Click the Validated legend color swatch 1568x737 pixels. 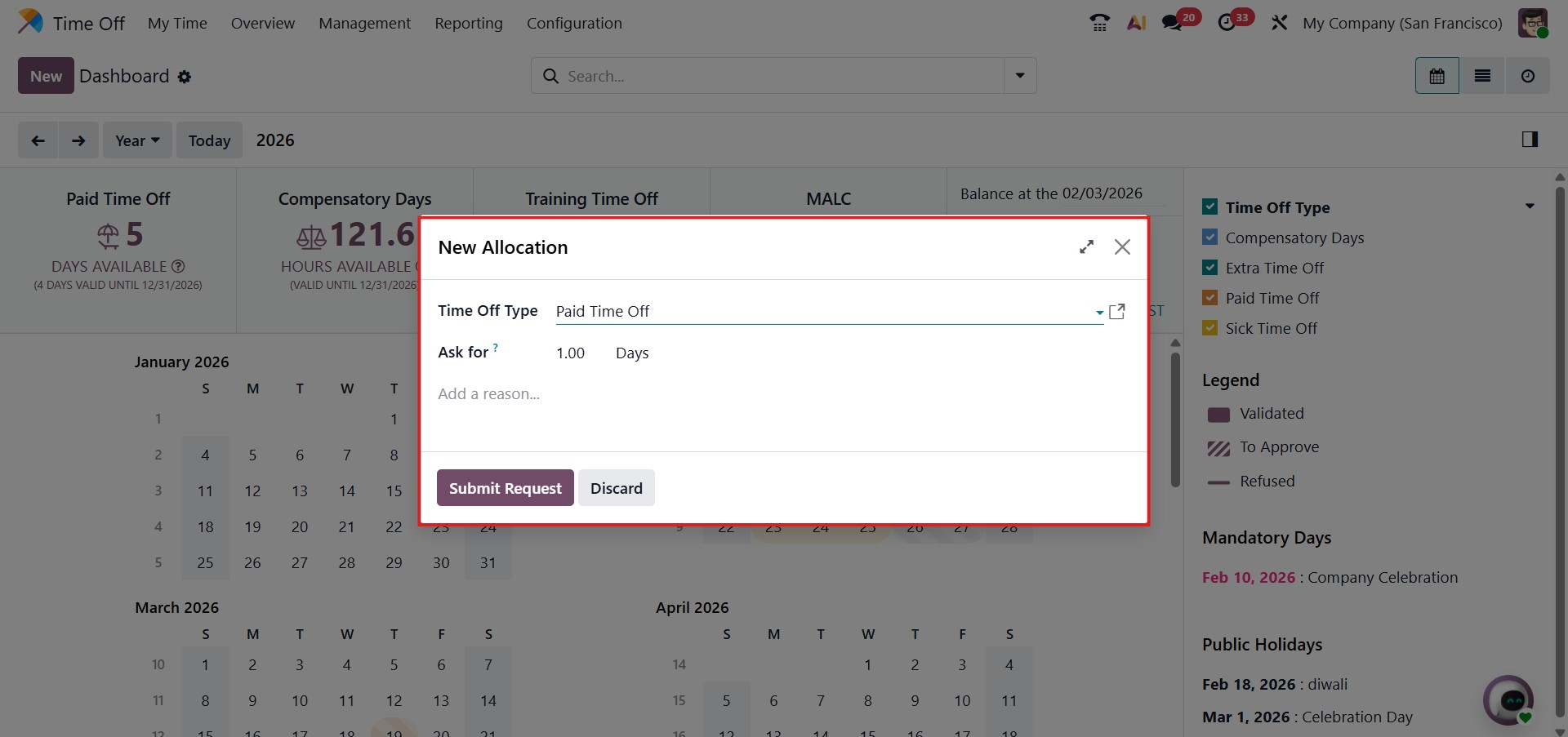click(1218, 415)
